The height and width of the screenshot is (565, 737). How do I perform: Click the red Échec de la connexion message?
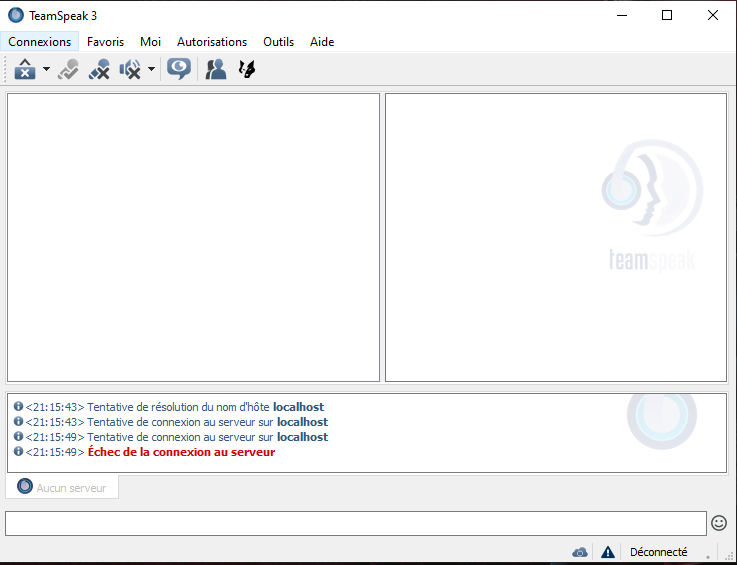(181, 452)
